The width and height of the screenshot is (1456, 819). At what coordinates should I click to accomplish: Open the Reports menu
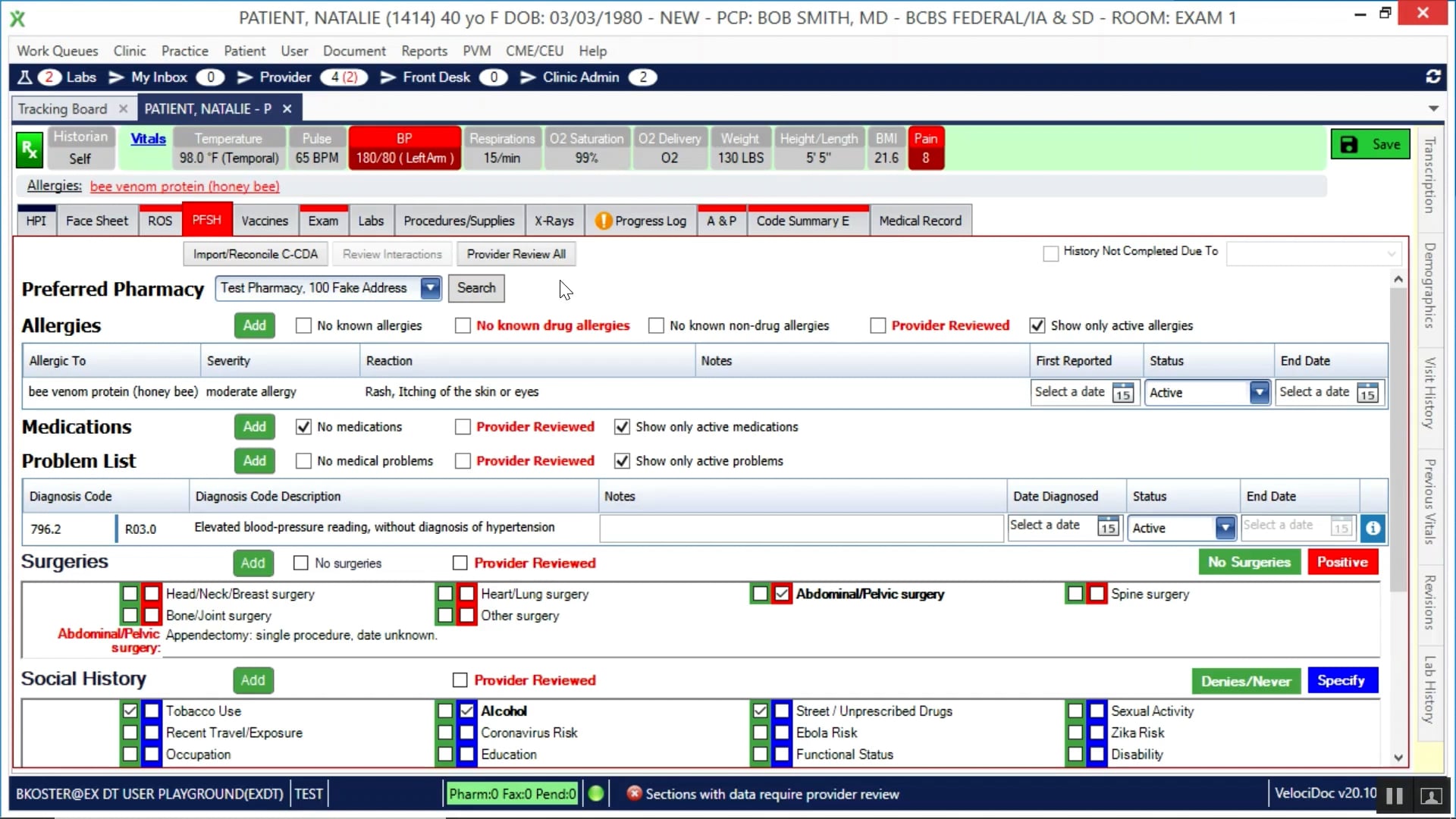pos(424,51)
